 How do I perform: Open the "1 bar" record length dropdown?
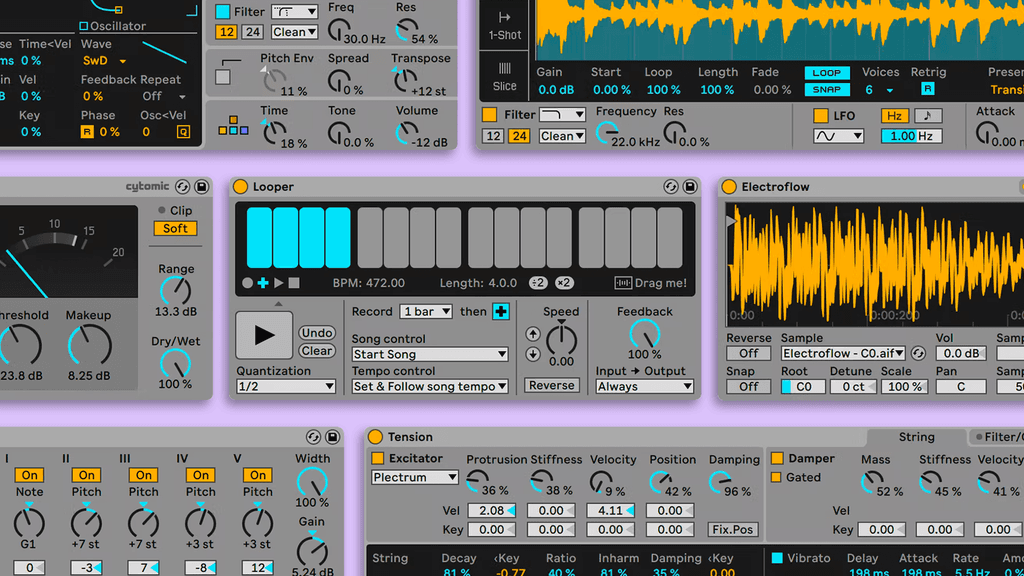(425, 311)
